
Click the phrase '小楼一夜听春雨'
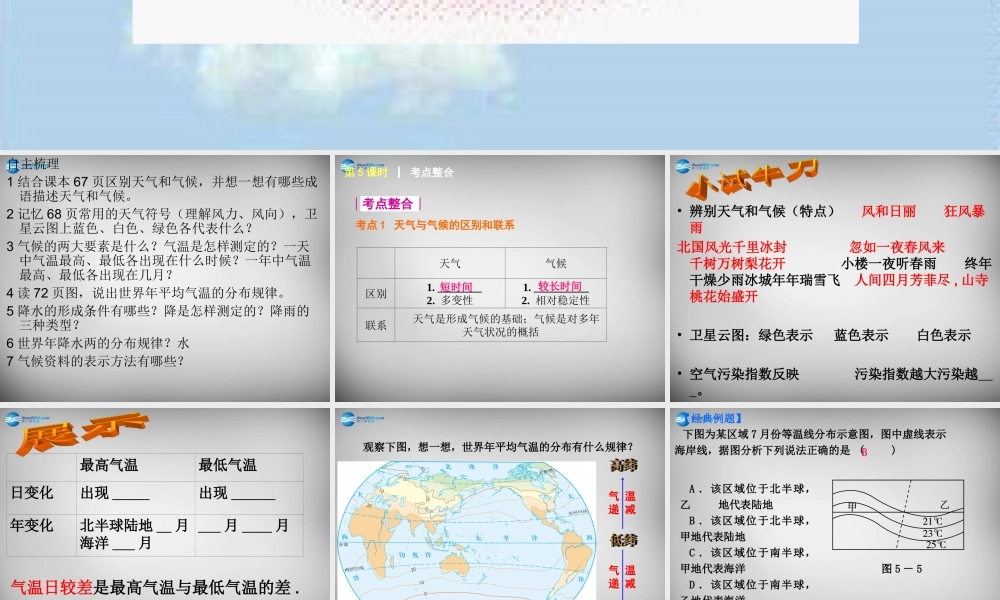pyautogui.click(x=888, y=263)
